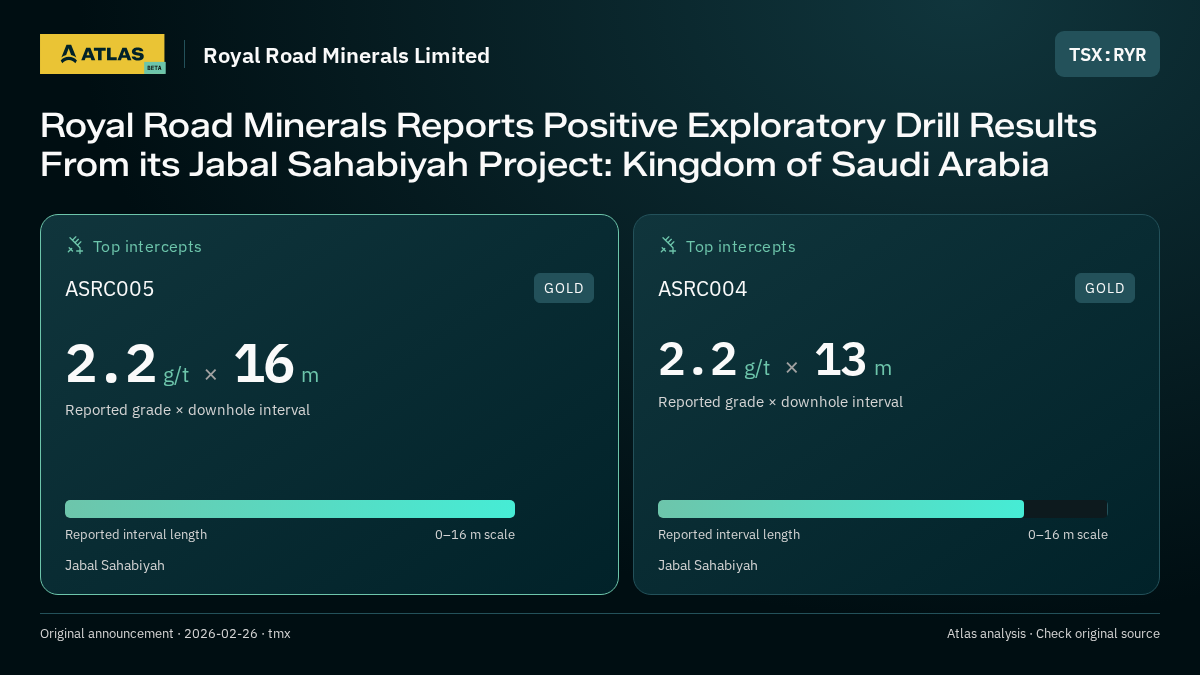Screen dimensions: 1200x675
Task: Click the GOLD tag on the ASRC004 card
Action: tap(1105, 288)
